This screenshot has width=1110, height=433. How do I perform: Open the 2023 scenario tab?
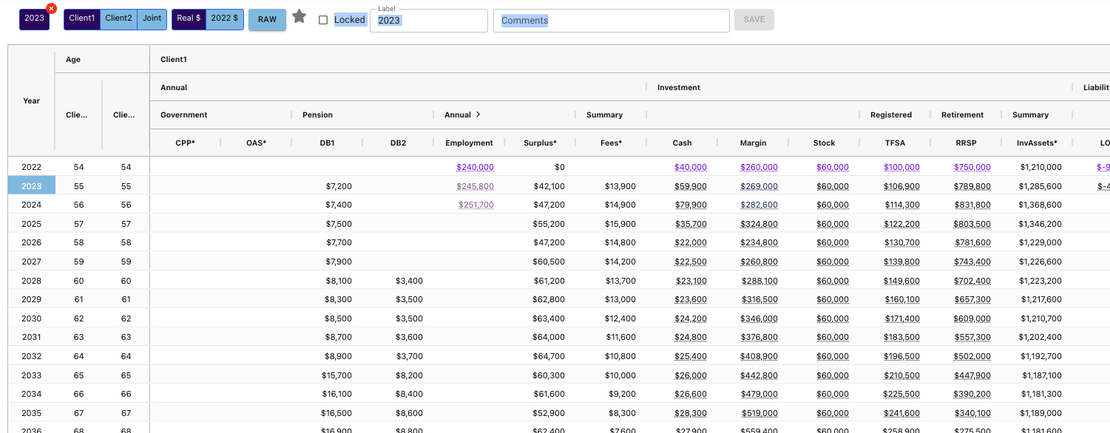point(33,19)
